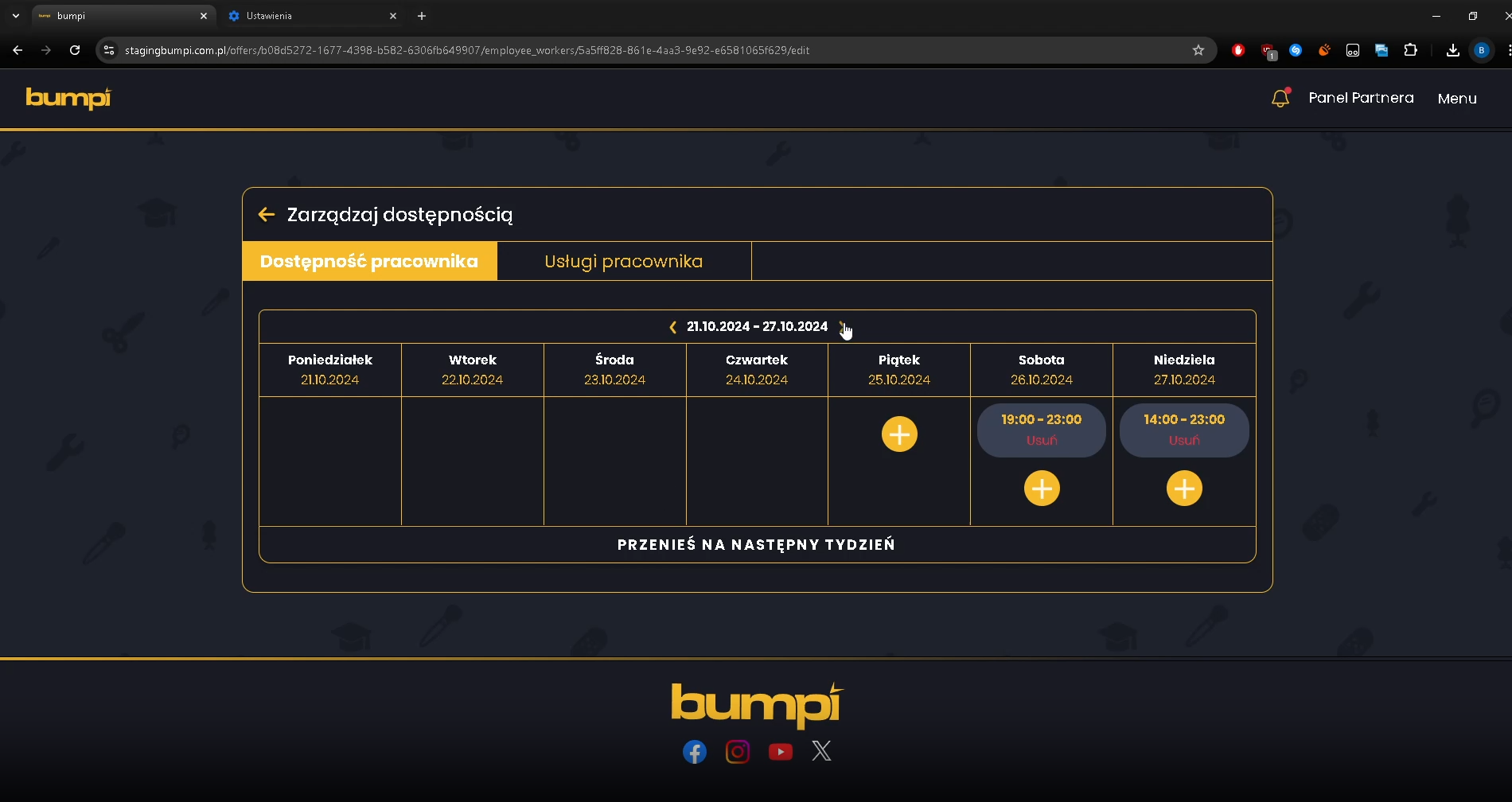Click the 14:00 - 23:00 time slot
The image size is (1512, 802).
1184,419
